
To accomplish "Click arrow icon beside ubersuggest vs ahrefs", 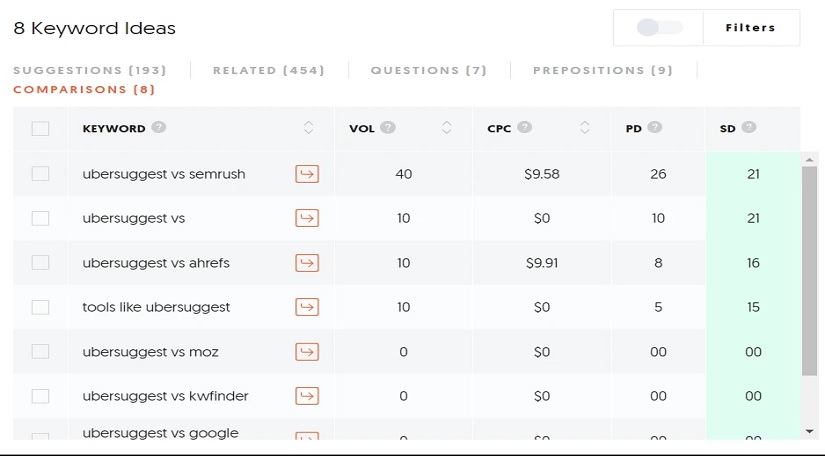I will [307, 262].
